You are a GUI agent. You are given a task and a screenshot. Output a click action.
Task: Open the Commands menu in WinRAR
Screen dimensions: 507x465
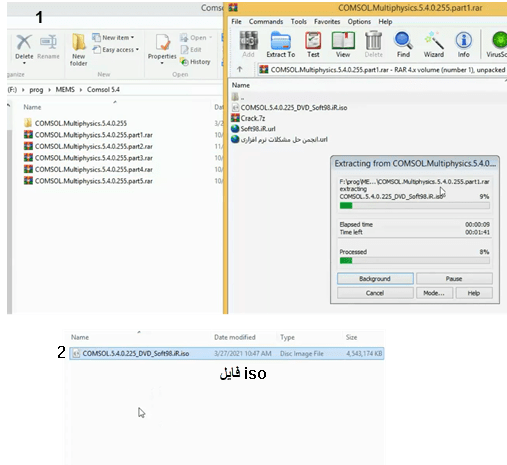click(x=266, y=22)
